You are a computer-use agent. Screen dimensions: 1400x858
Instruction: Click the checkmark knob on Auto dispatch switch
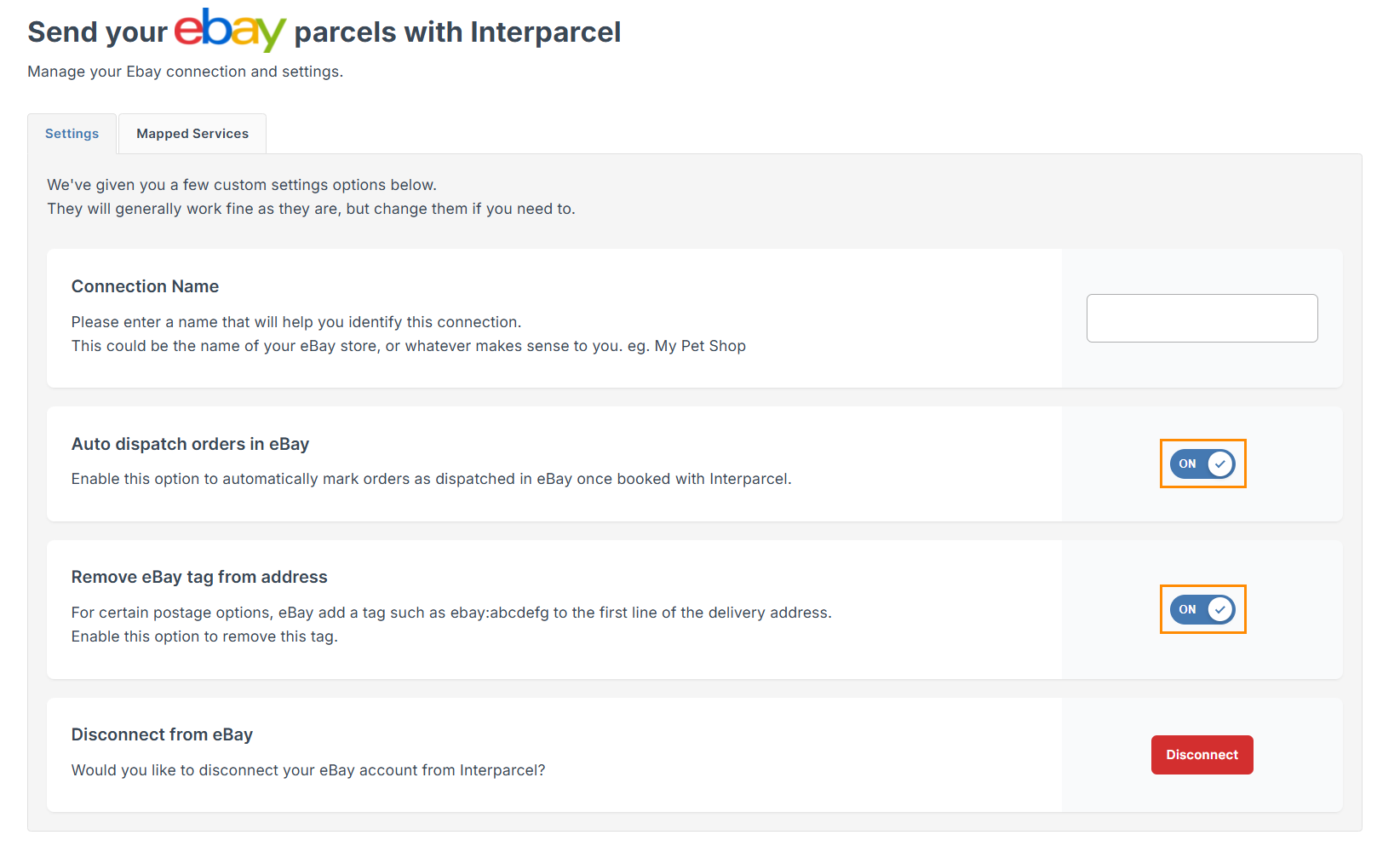1220,464
